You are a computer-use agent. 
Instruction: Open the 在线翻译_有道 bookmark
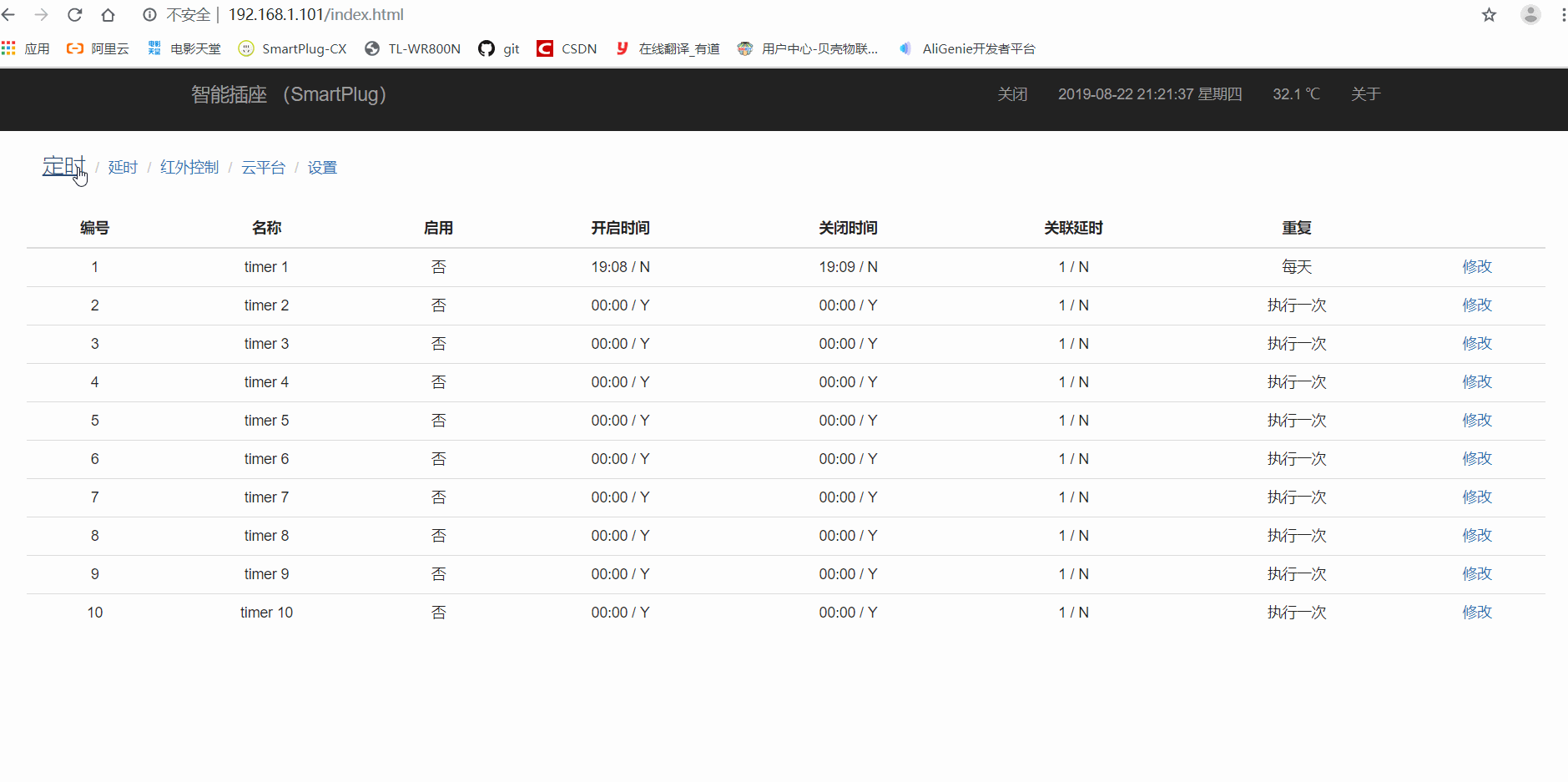667,48
